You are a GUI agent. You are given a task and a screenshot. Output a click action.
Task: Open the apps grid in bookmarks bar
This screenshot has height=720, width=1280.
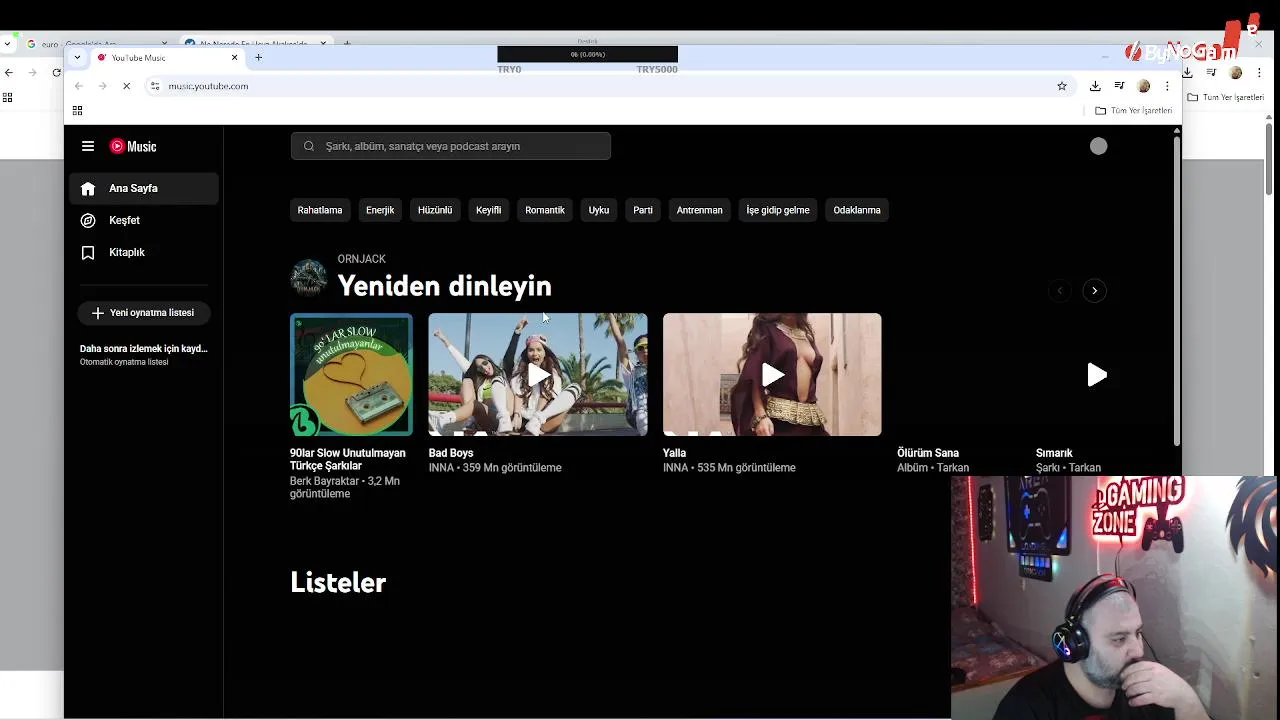(78, 111)
